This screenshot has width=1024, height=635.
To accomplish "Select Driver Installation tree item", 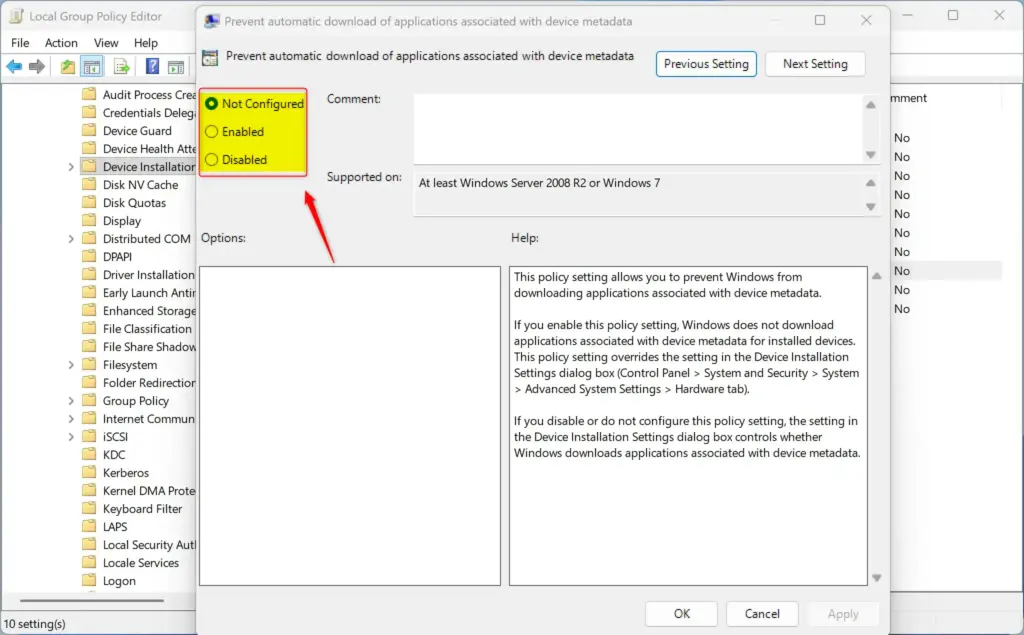I will pos(149,274).
